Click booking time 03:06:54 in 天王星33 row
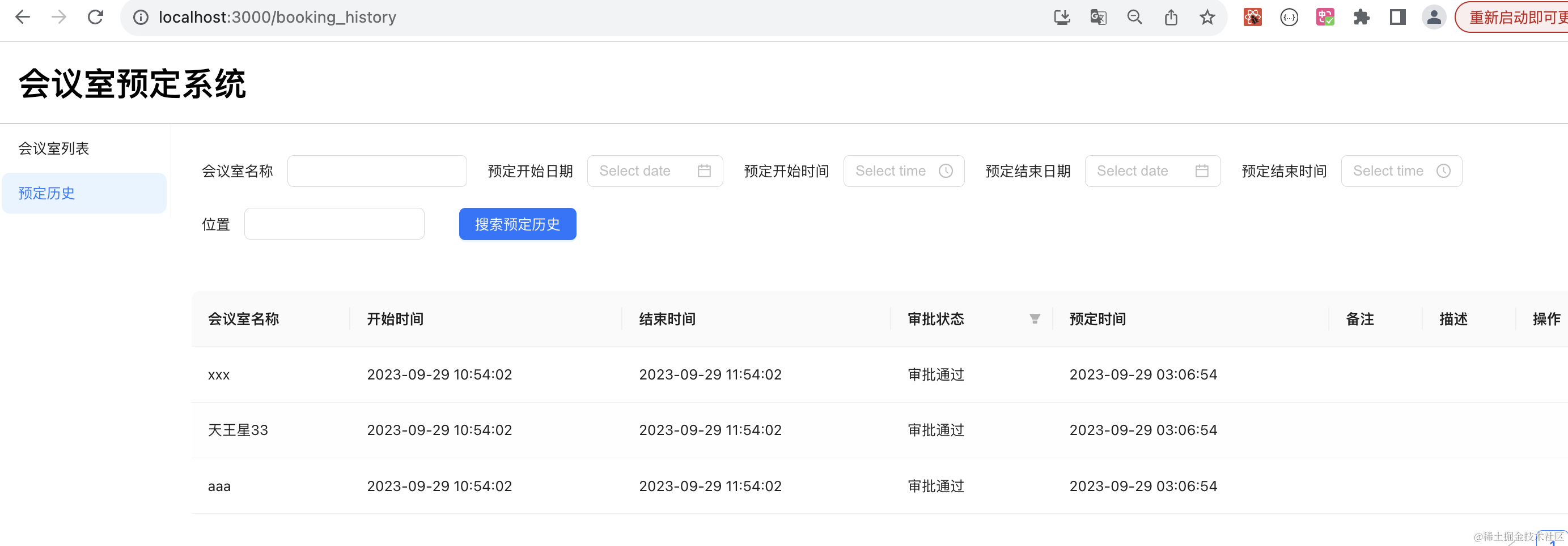The image size is (1568, 546). [x=1143, y=430]
